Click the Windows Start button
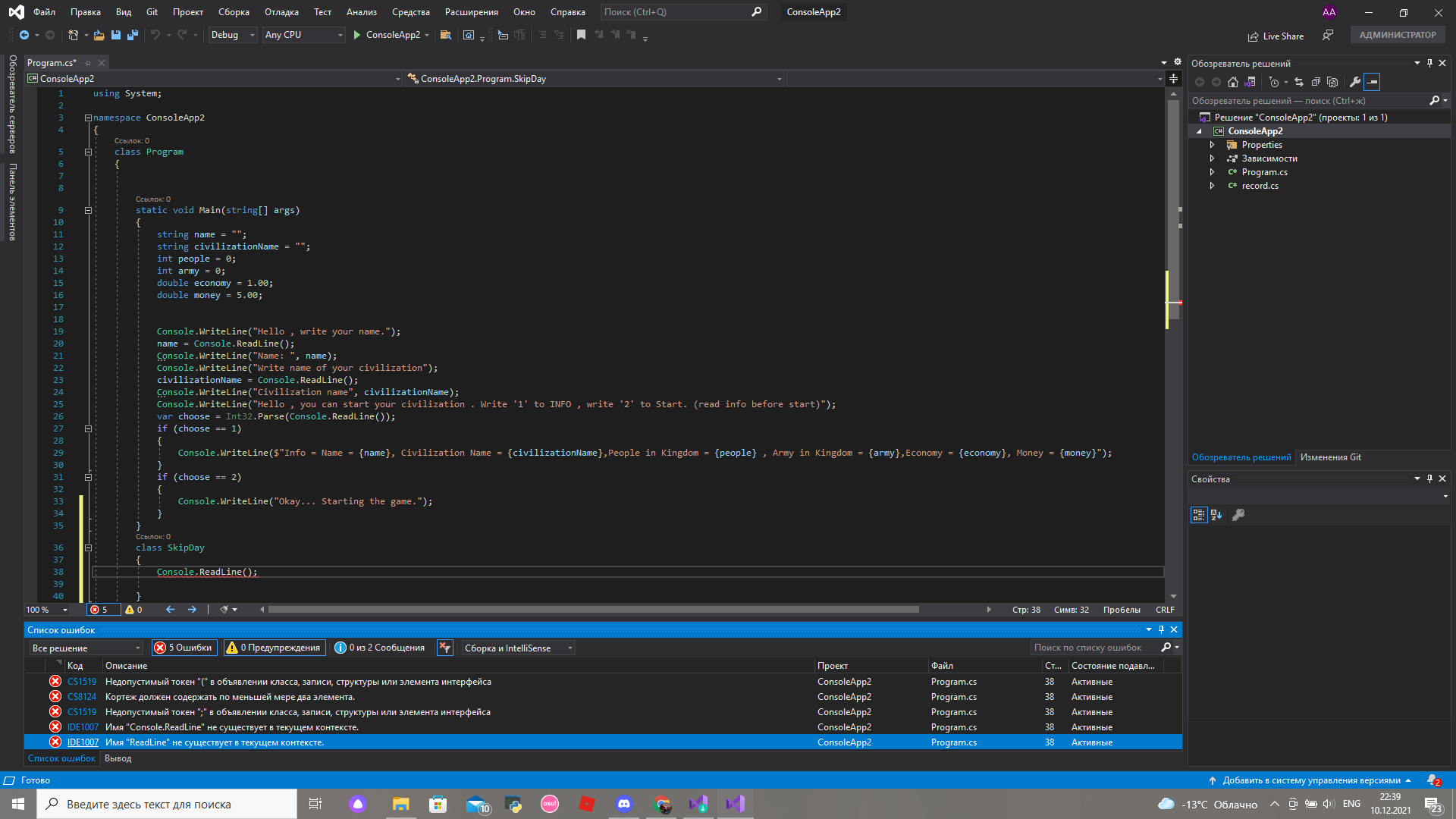The image size is (1456, 819). pyautogui.click(x=18, y=804)
